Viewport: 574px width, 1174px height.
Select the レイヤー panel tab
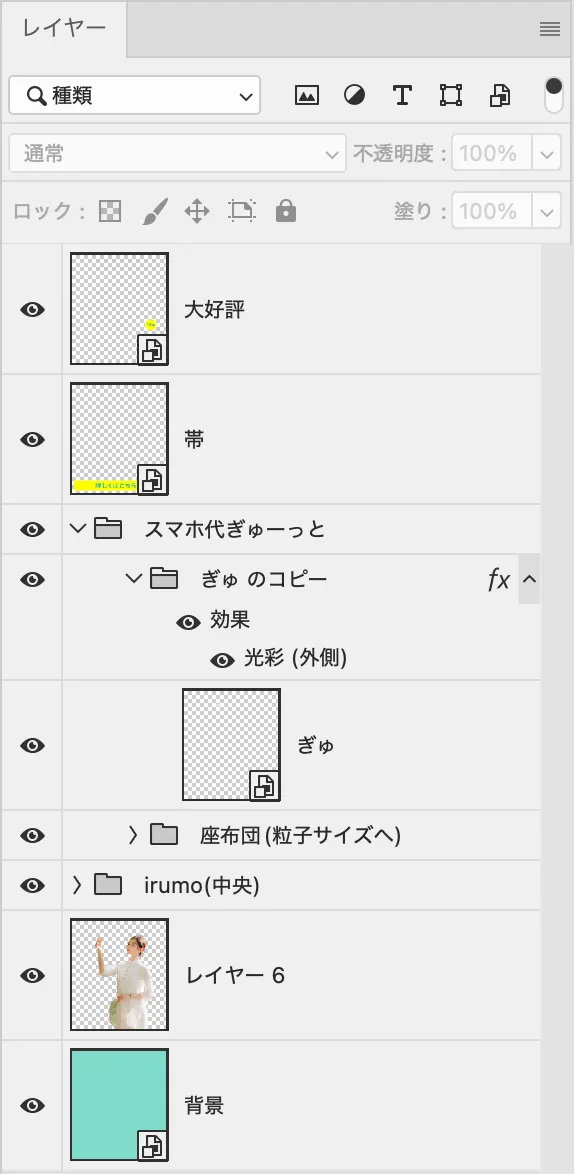point(64,29)
